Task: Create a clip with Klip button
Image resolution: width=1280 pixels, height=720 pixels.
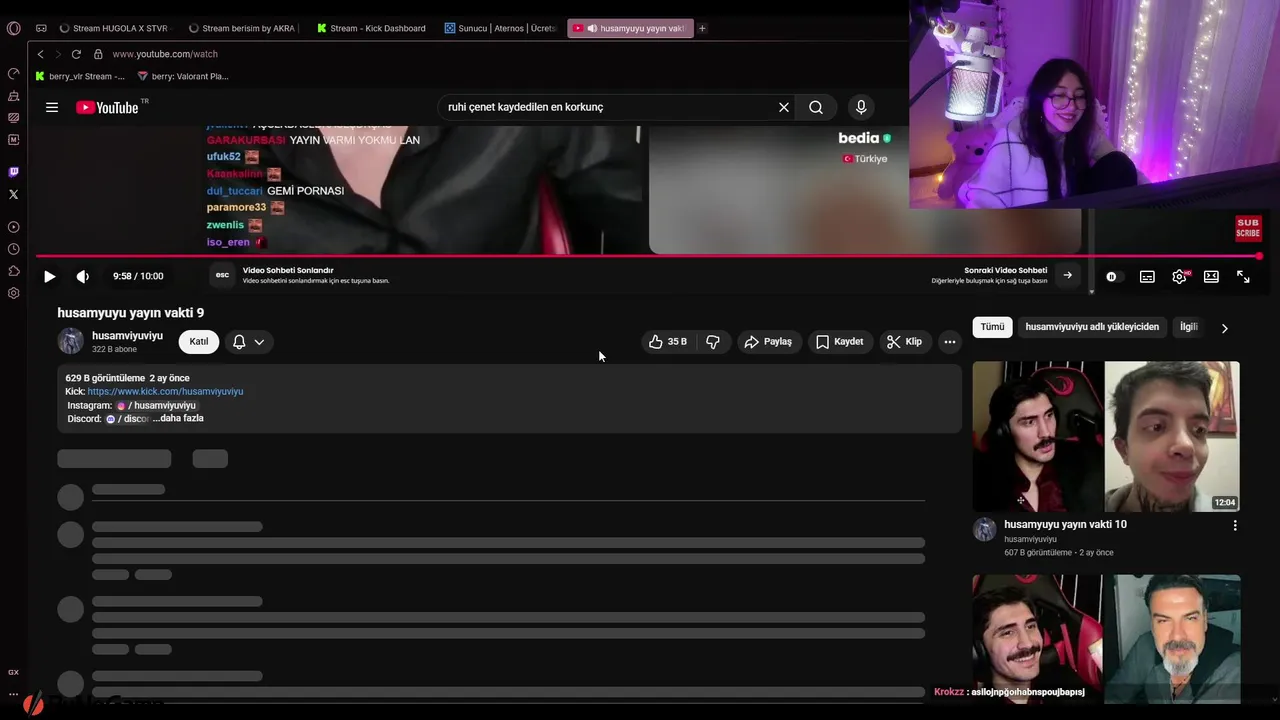Action: click(905, 342)
